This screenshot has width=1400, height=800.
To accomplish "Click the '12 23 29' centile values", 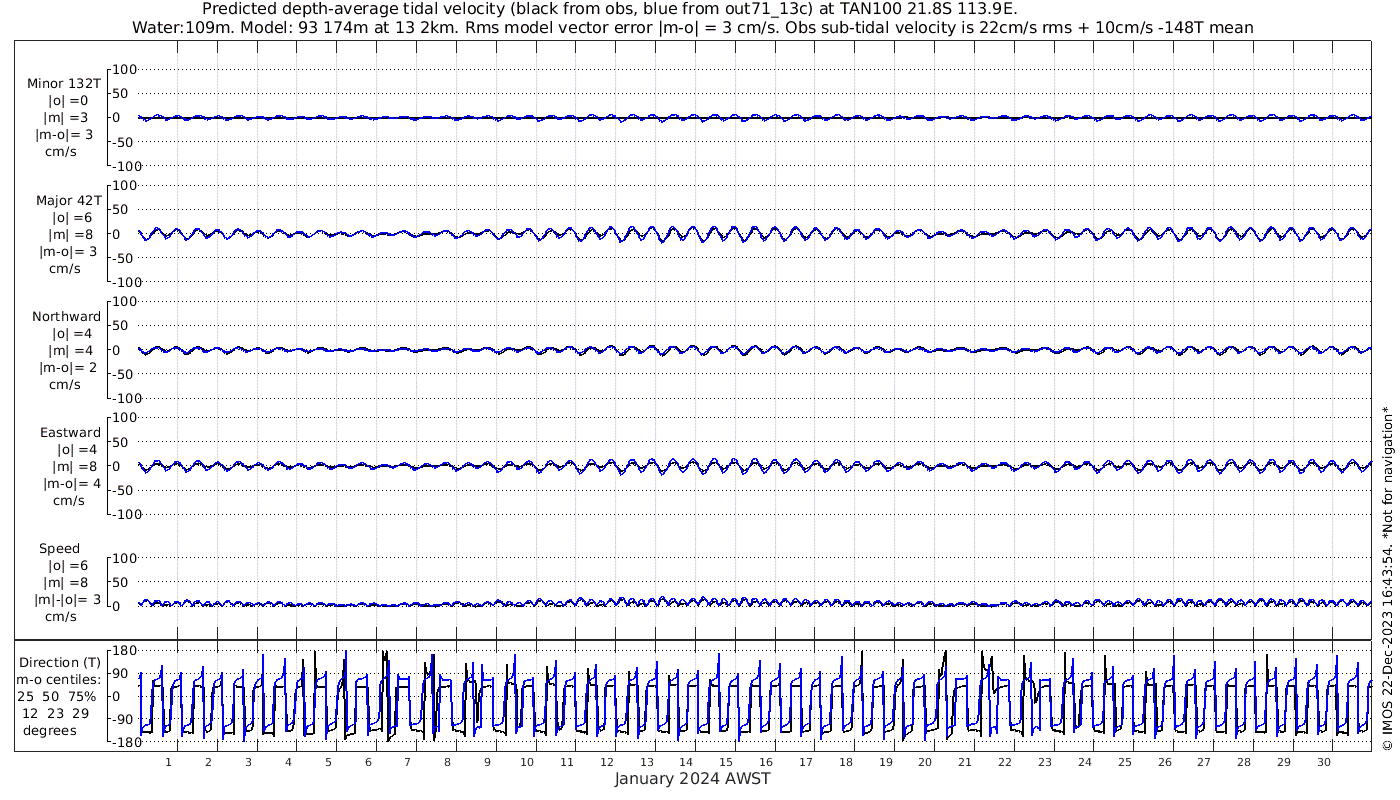I will coord(56,713).
